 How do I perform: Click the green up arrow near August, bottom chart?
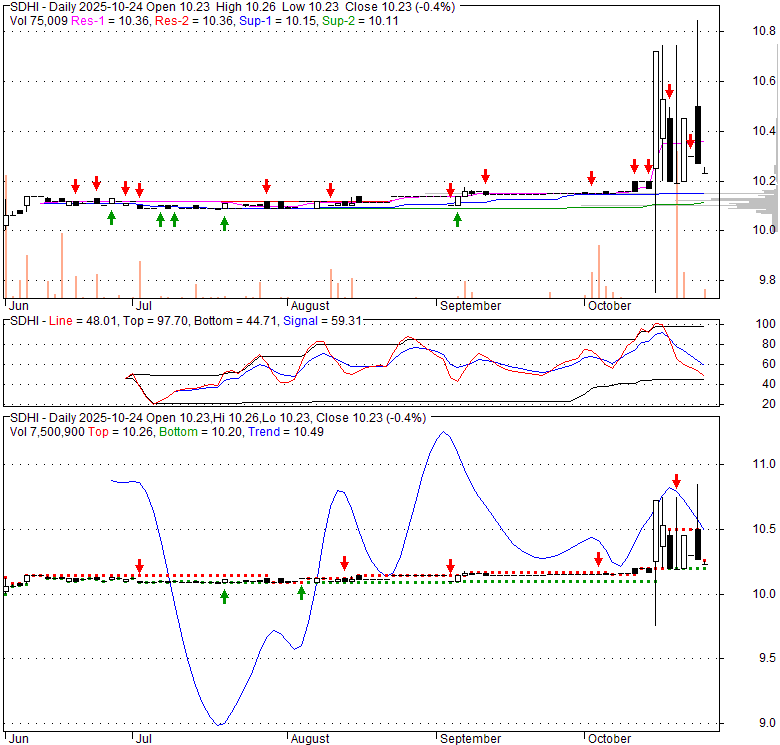(x=301, y=593)
